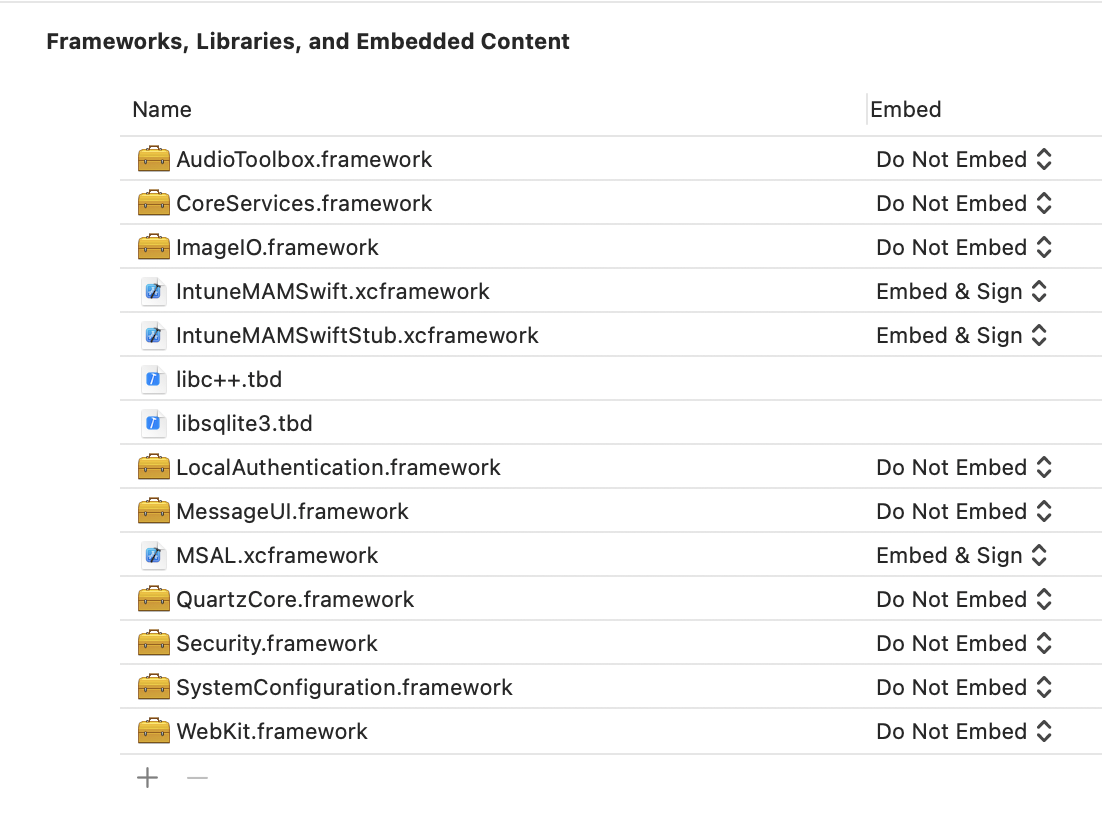Select the SystemConfiguration.framework row
This screenshot has height=814, width=1102.
(x=344, y=687)
